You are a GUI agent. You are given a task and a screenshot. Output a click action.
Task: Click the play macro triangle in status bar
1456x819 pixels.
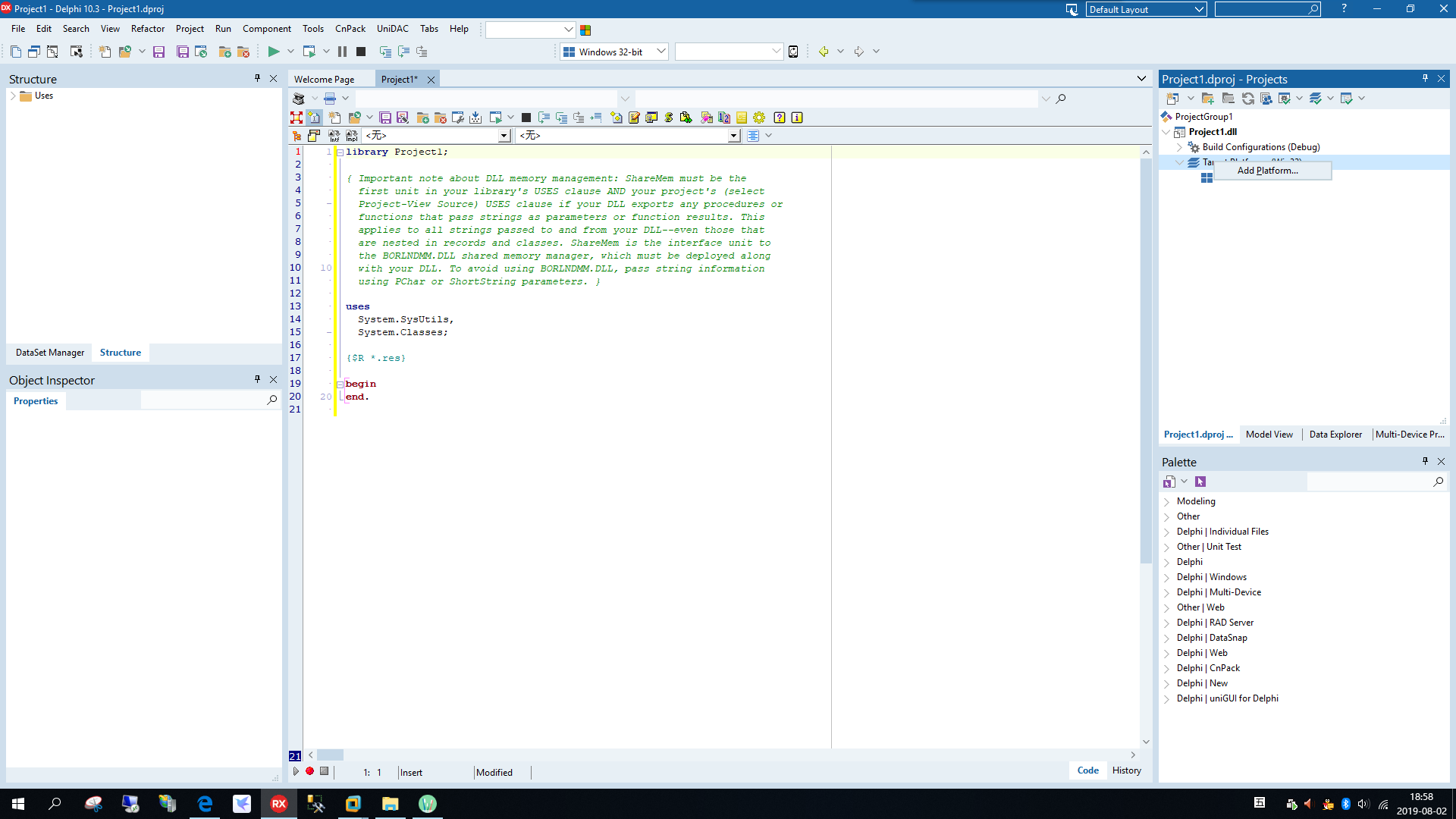(296, 771)
